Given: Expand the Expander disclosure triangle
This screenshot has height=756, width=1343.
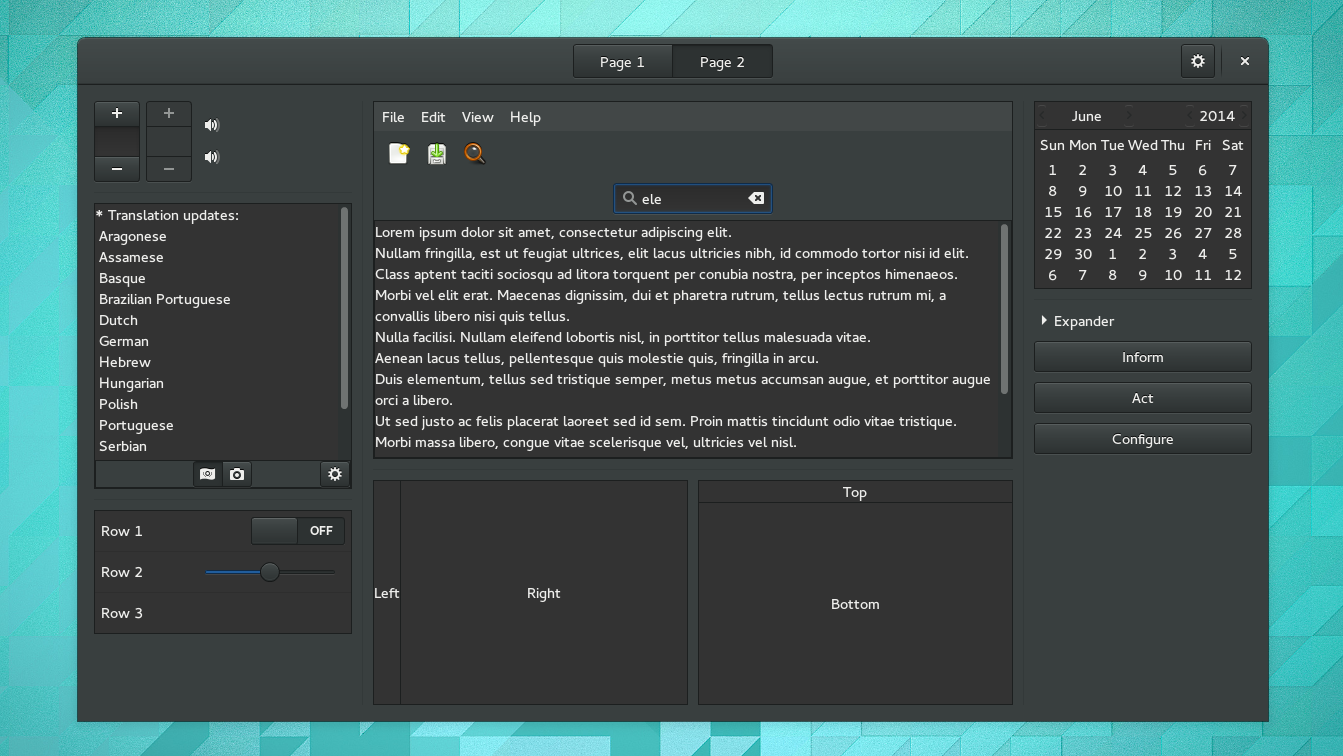Looking at the screenshot, I should point(1044,321).
